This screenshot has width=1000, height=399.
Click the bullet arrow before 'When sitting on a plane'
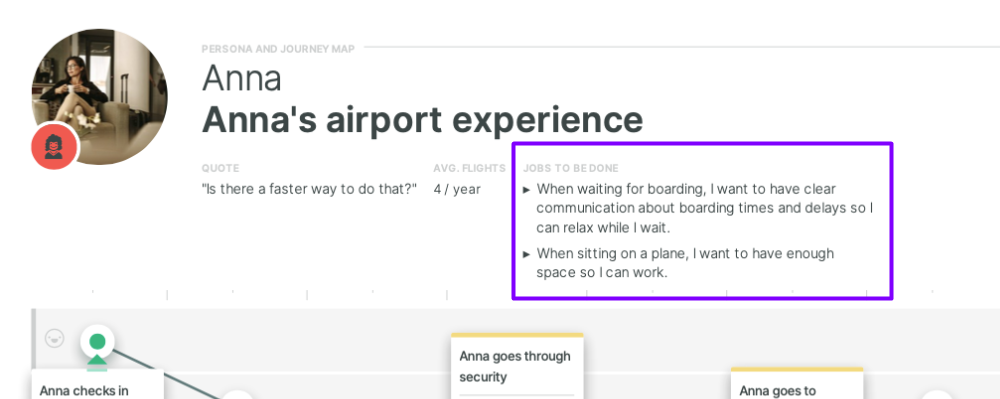[x=527, y=254]
